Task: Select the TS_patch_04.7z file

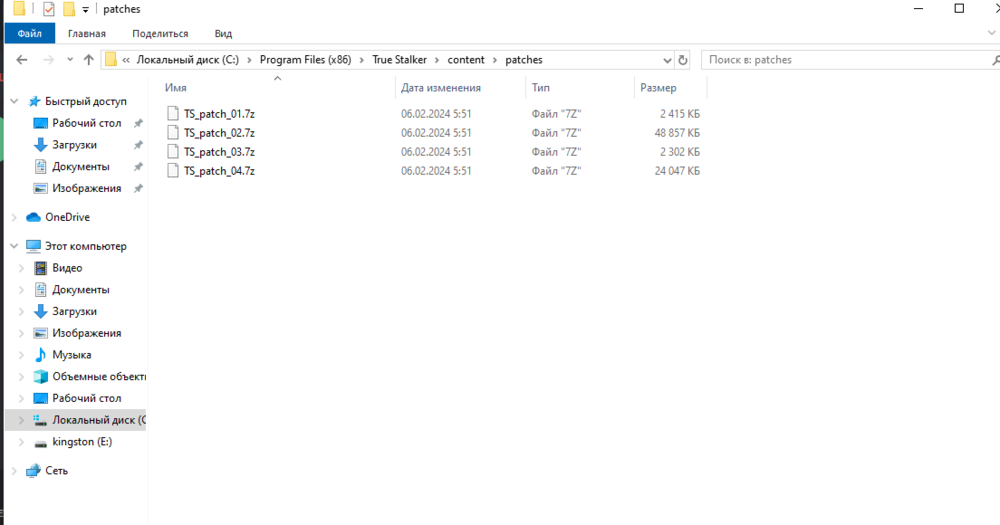Action: click(219, 171)
